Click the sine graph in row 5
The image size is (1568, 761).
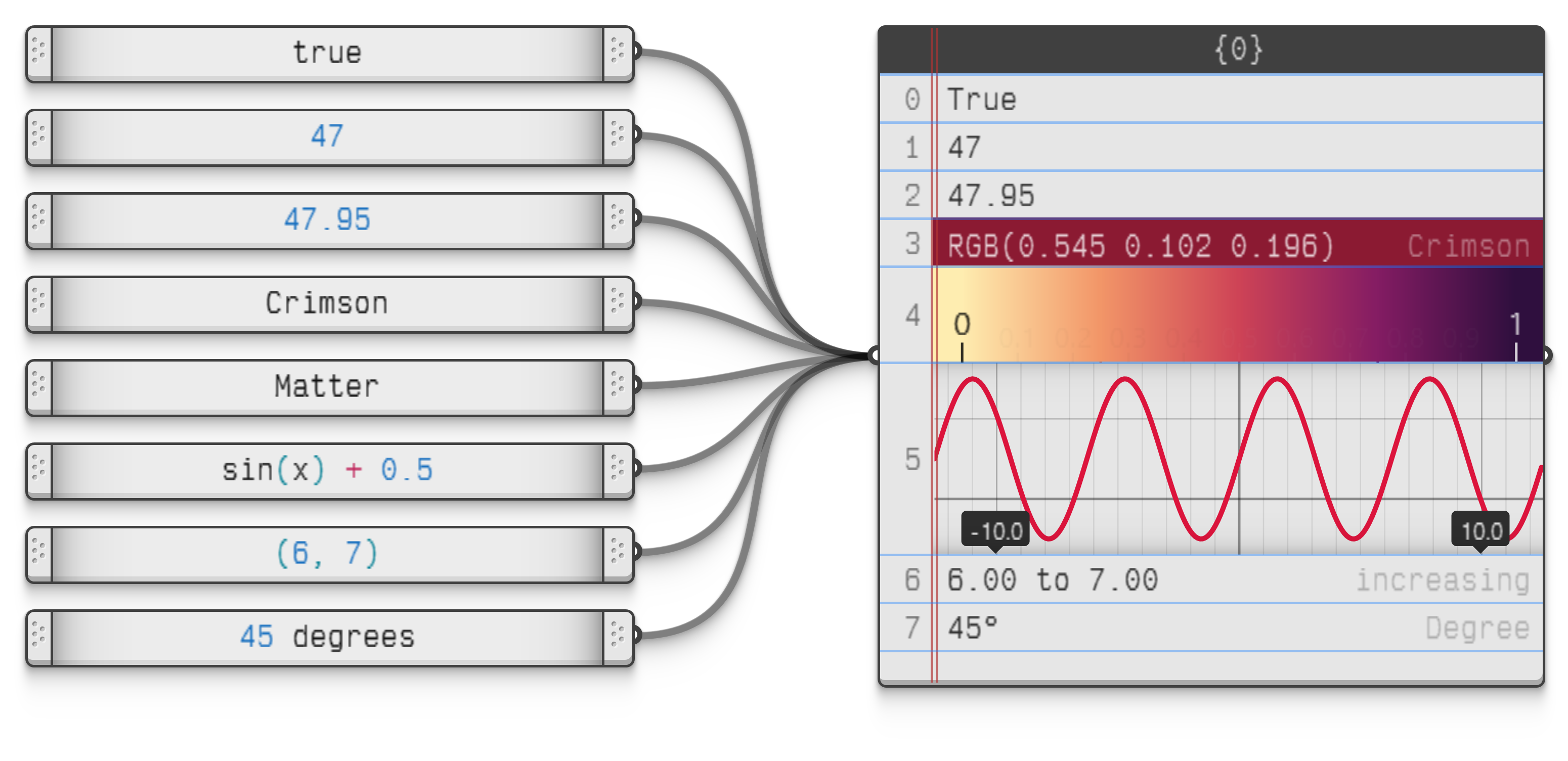click(x=1238, y=459)
